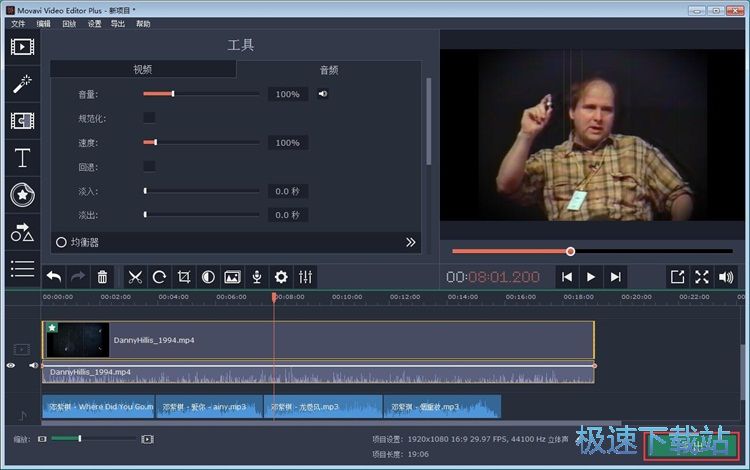Screen dimensions: 750x470
Task: Open clip properties gear icon
Action: tap(281, 277)
